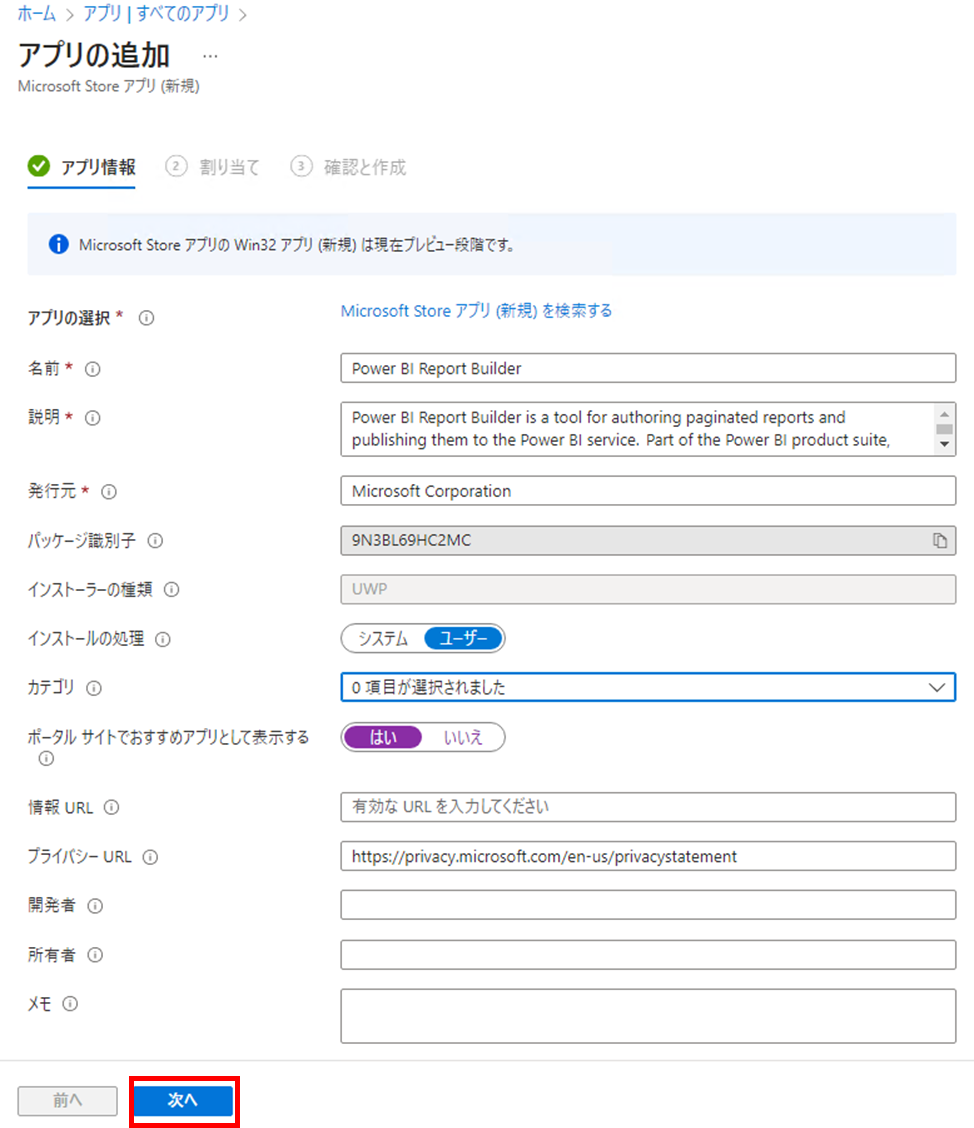Switch to the 割り当て step tab
The height and width of the screenshot is (1128, 974).
(213, 167)
